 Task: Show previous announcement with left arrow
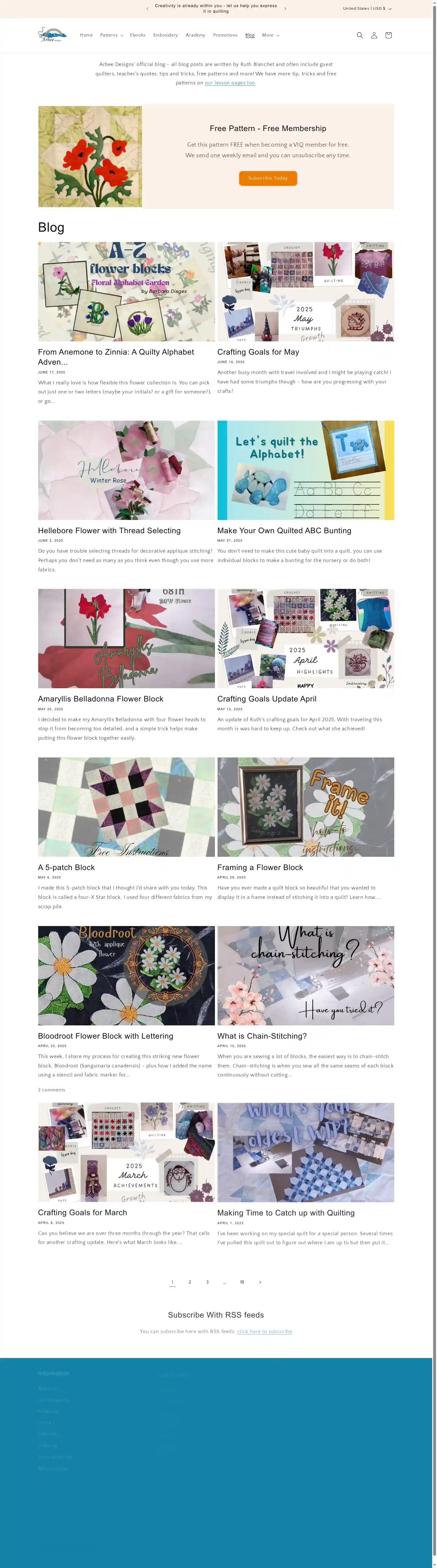pyautogui.click(x=147, y=8)
